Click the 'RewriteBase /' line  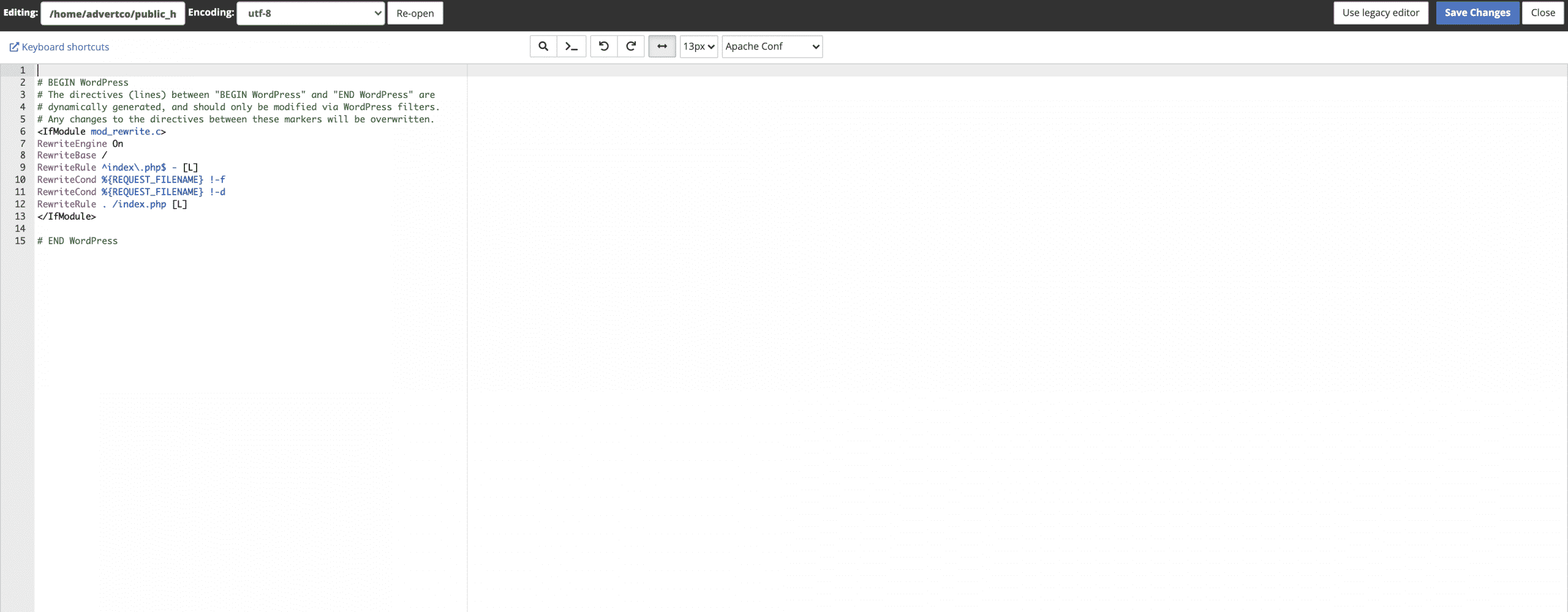[72, 155]
